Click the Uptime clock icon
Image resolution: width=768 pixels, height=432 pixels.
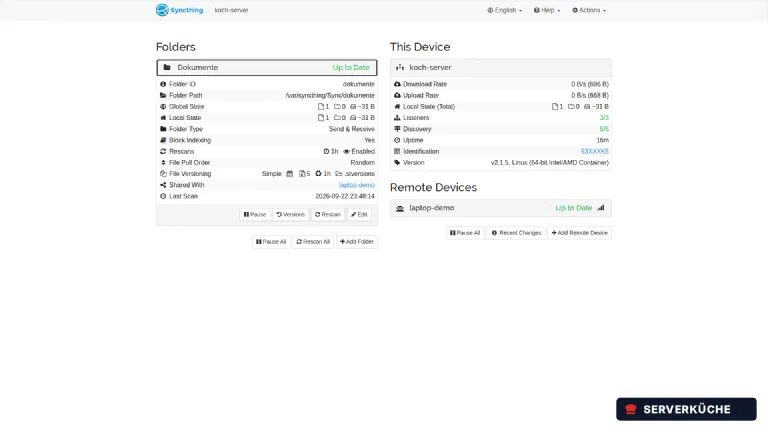click(397, 140)
